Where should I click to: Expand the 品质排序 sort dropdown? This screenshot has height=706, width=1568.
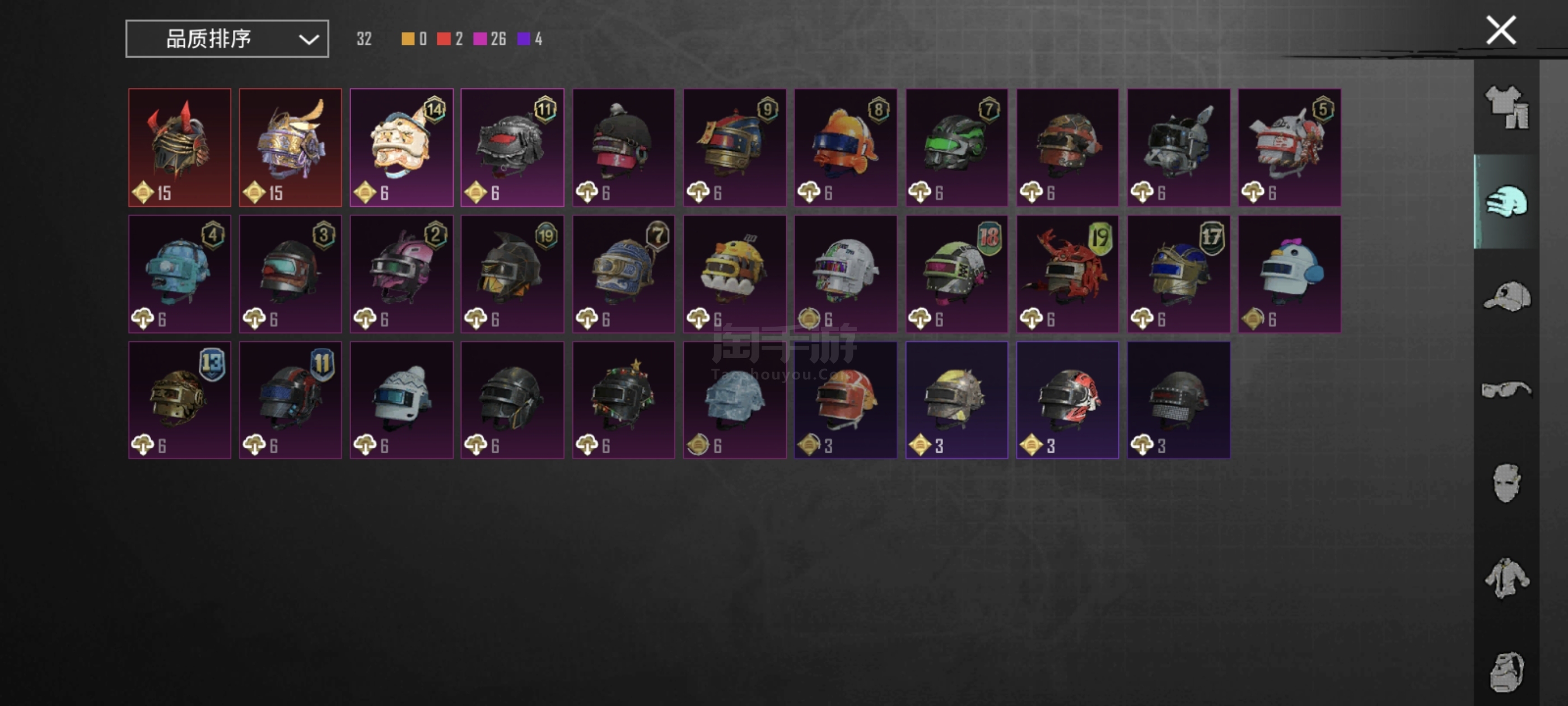coord(227,39)
